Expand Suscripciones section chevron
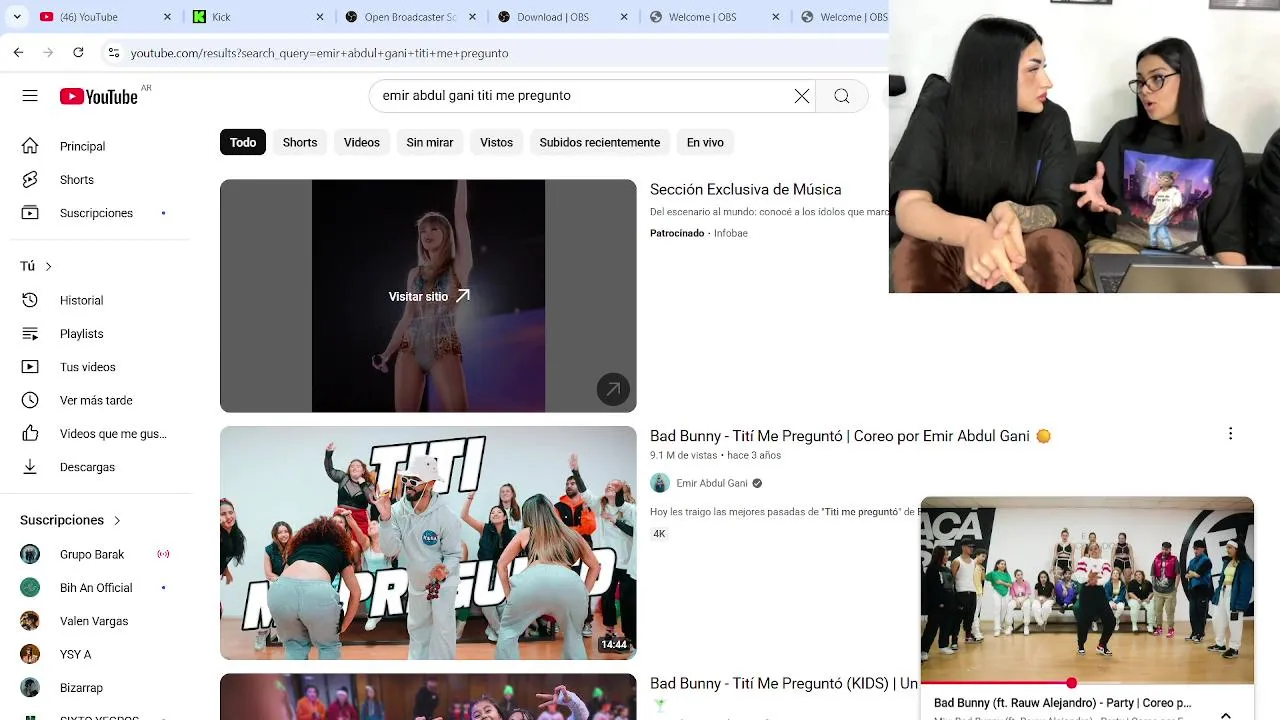Image resolution: width=1280 pixels, height=720 pixels. 116,520
